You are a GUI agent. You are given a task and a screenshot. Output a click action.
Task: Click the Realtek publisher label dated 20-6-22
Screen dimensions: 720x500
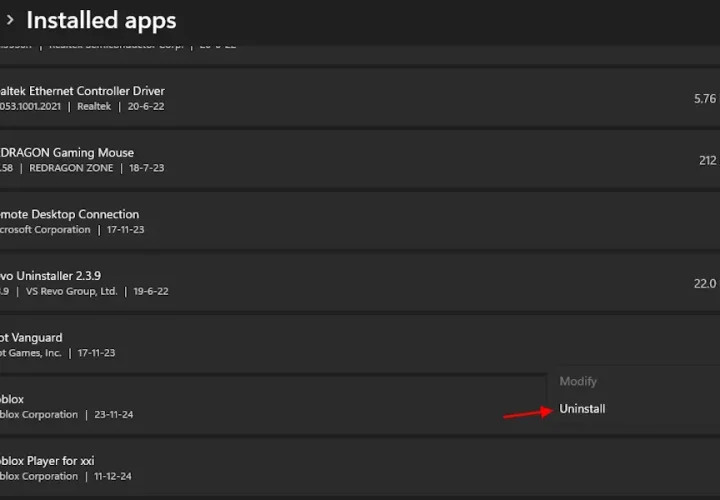[94, 106]
